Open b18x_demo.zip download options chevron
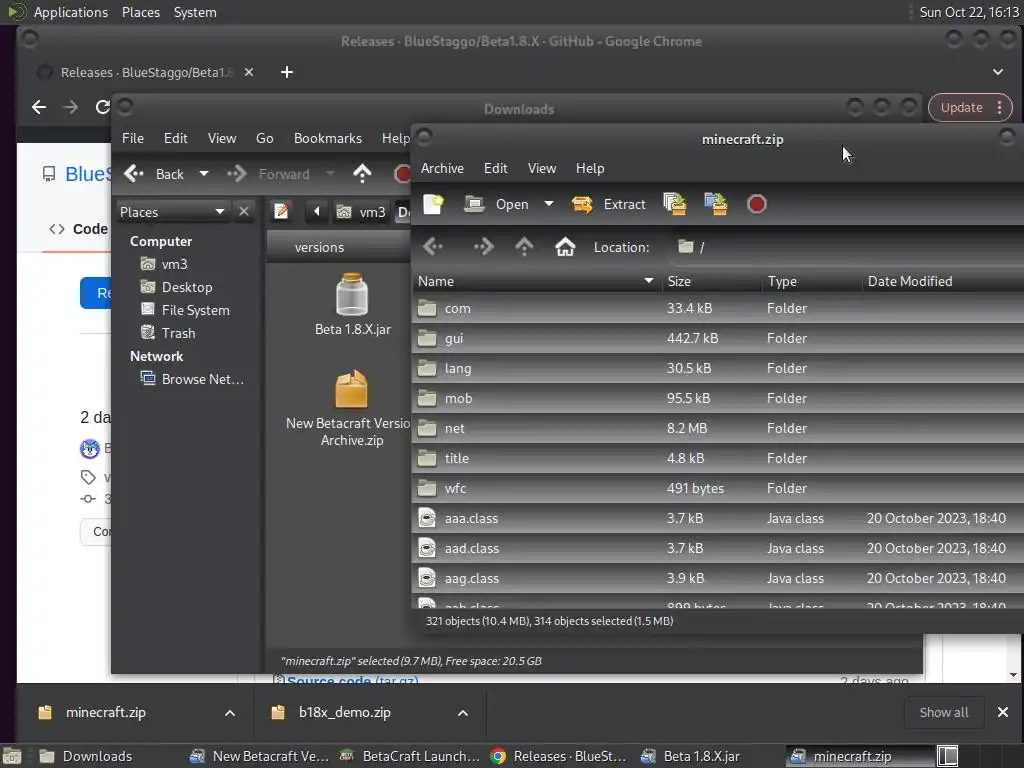 click(462, 712)
